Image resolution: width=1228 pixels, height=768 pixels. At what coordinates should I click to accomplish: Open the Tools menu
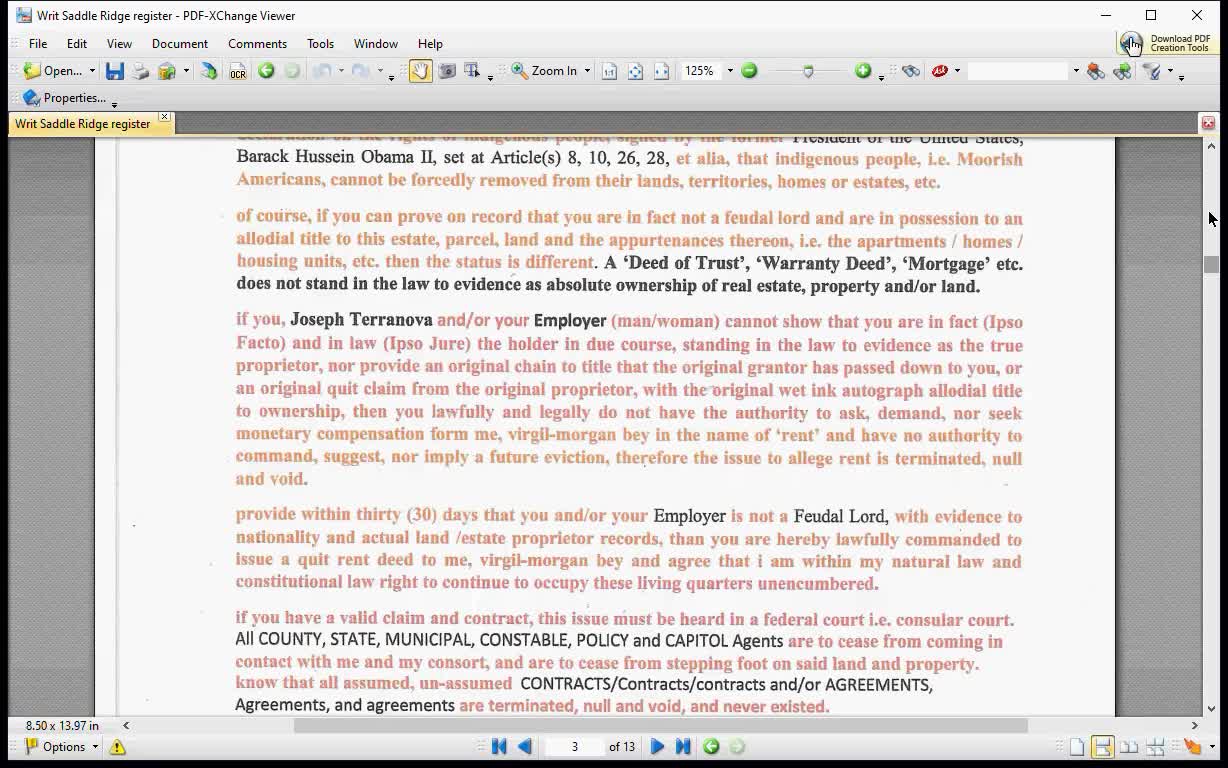point(320,44)
